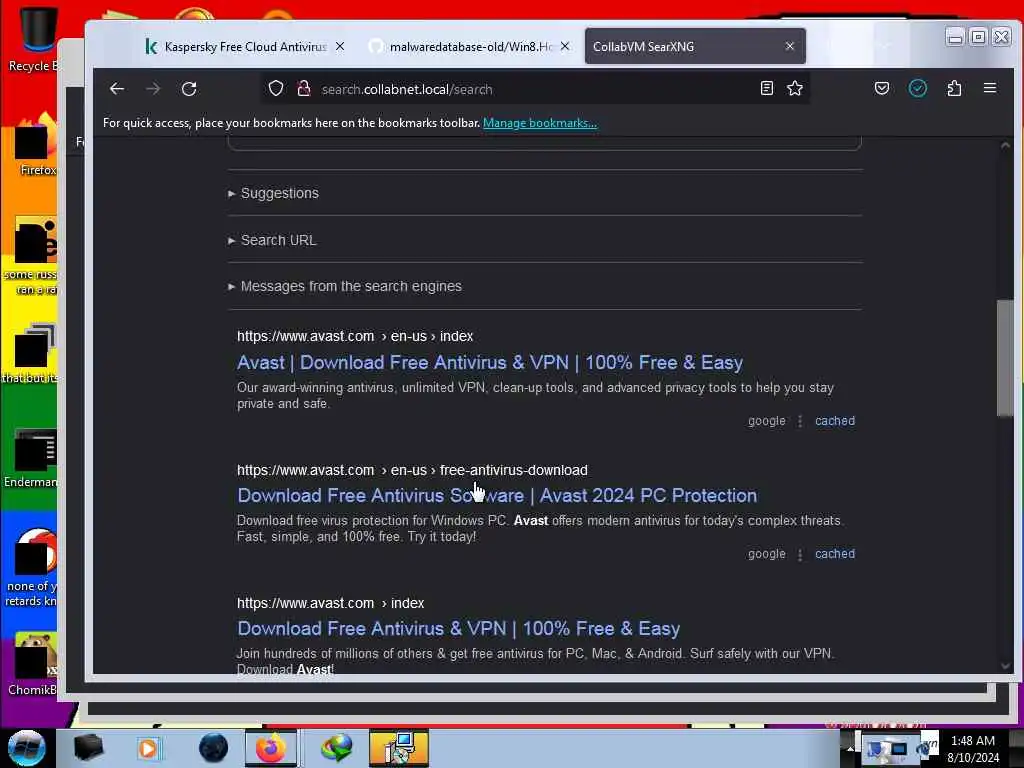Click the forward navigation arrow
Viewport: 1024px width, 768px height.
click(x=153, y=89)
